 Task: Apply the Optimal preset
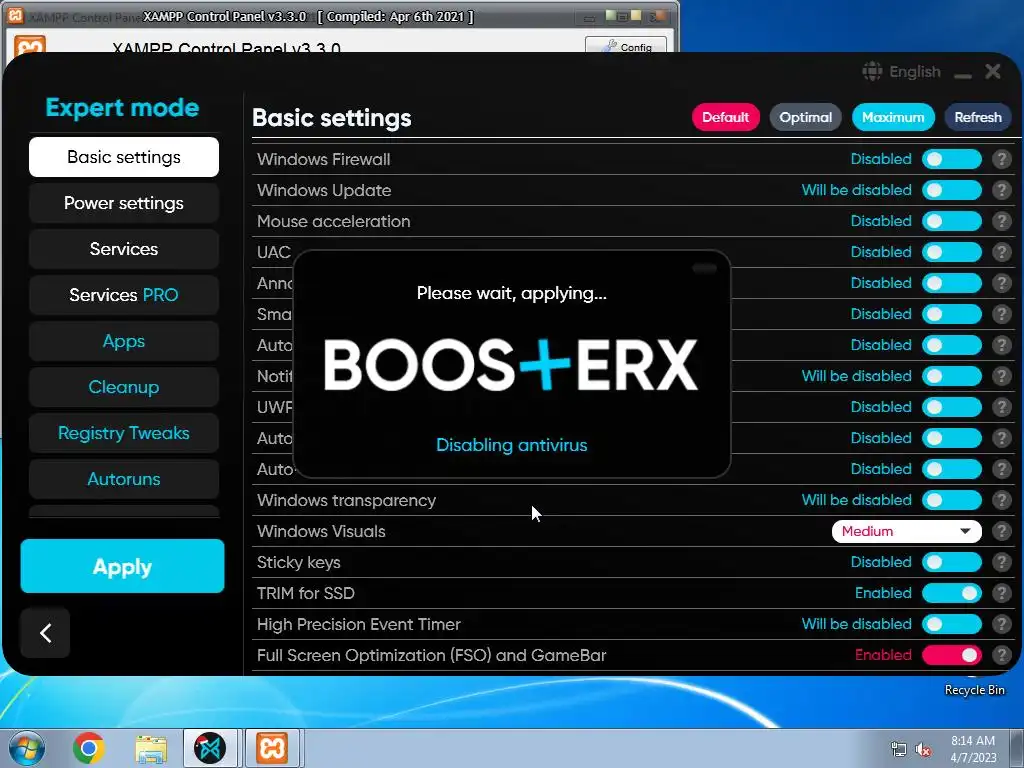(805, 118)
